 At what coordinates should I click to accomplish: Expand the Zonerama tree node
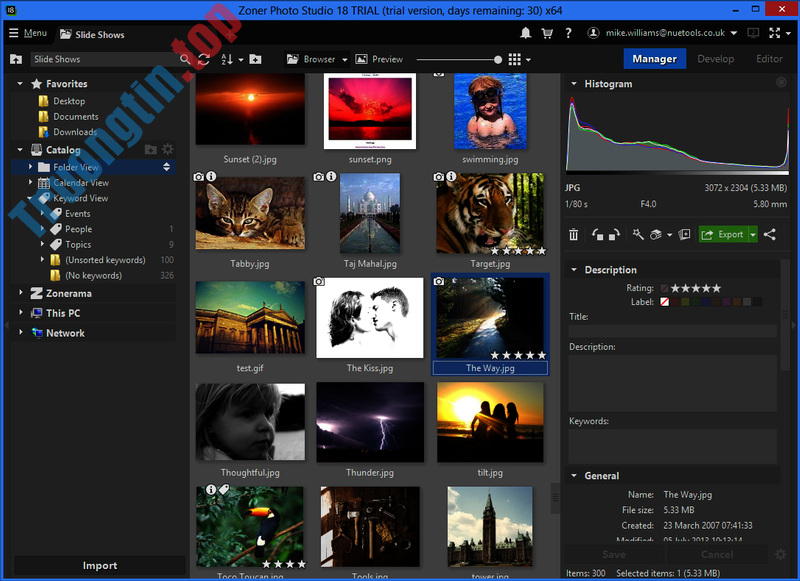pyautogui.click(x=21, y=293)
